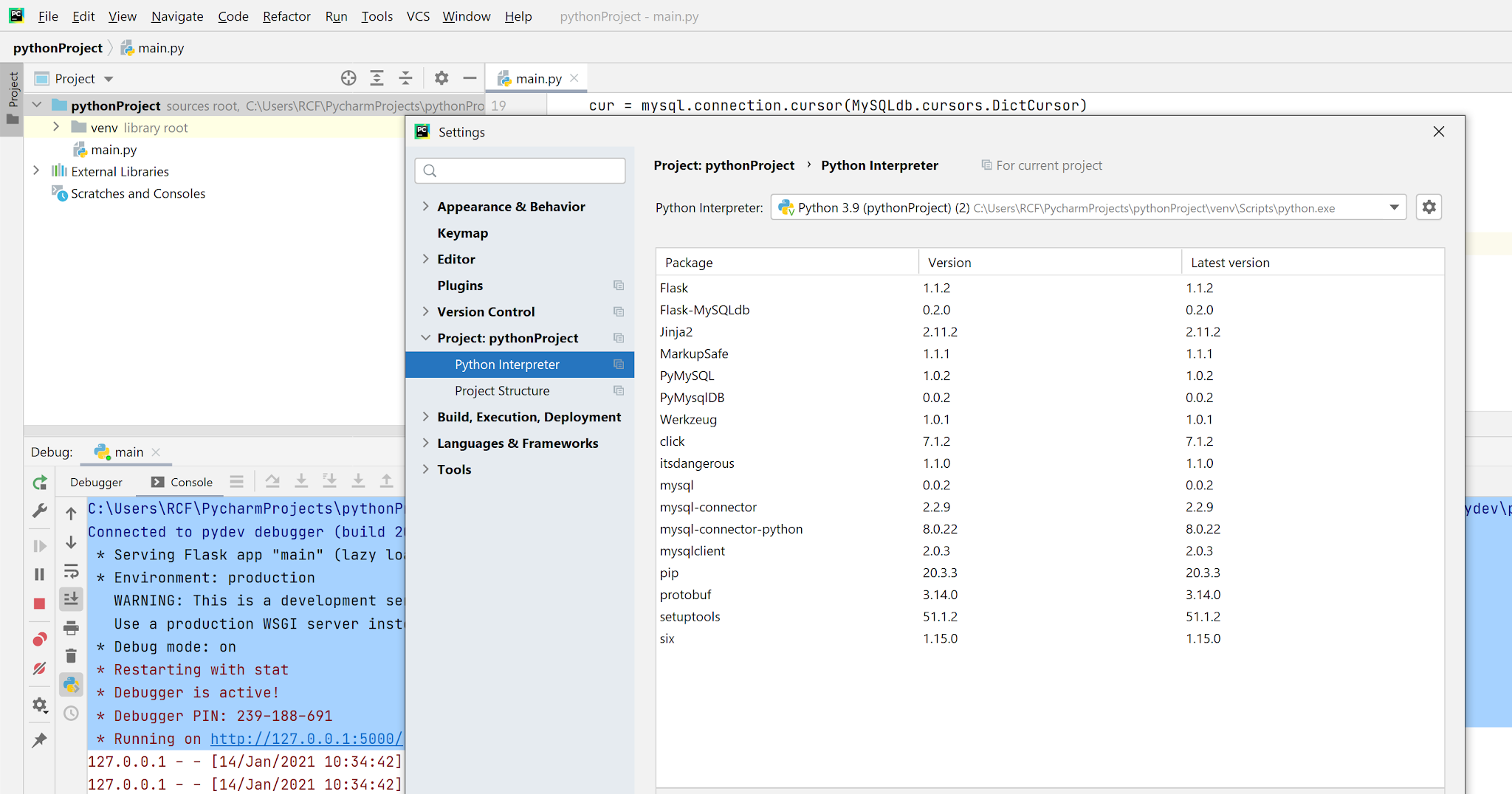Rerun the main debug configuration
Viewport: 1512px width, 794px height.
click(39, 483)
